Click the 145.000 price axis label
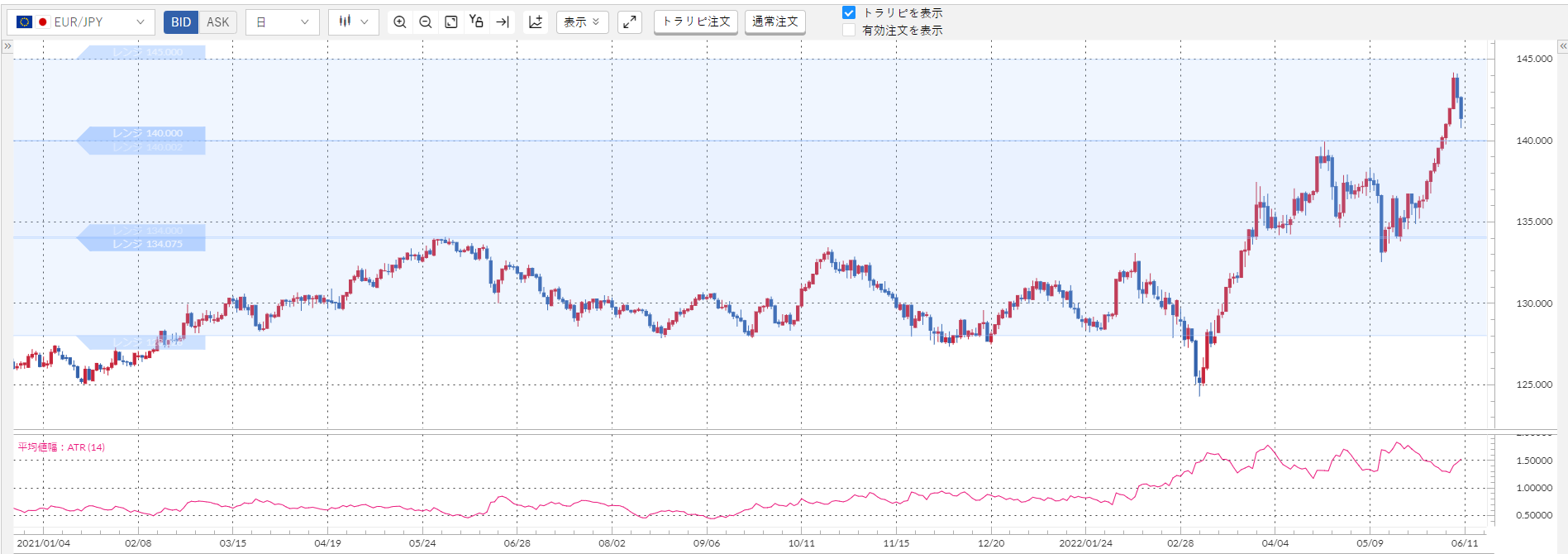This screenshot has width=1568, height=554. pos(1534,59)
